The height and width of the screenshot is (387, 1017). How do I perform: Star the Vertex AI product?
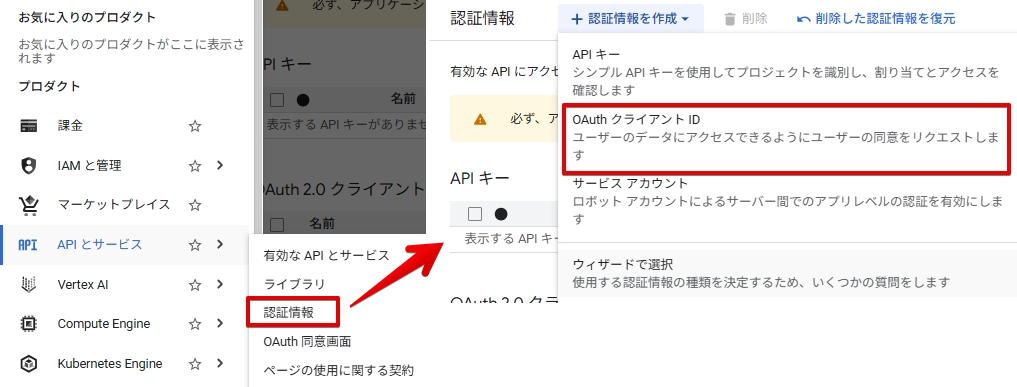pos(195,285)
